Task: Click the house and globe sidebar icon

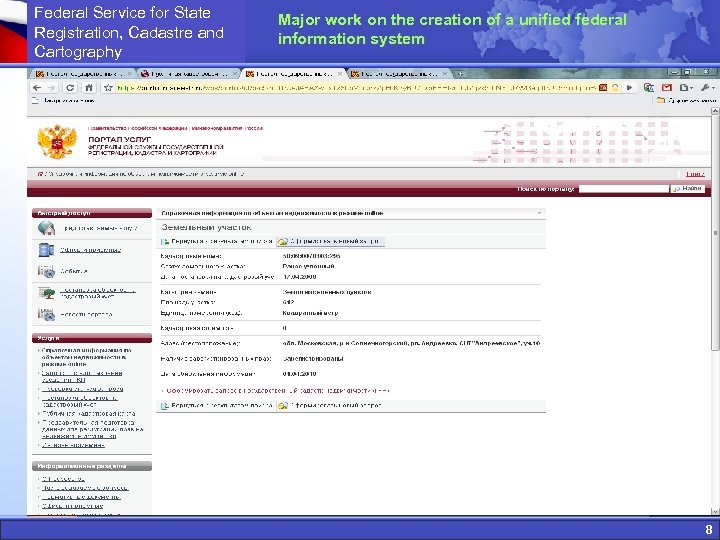Action: [46, 228]
